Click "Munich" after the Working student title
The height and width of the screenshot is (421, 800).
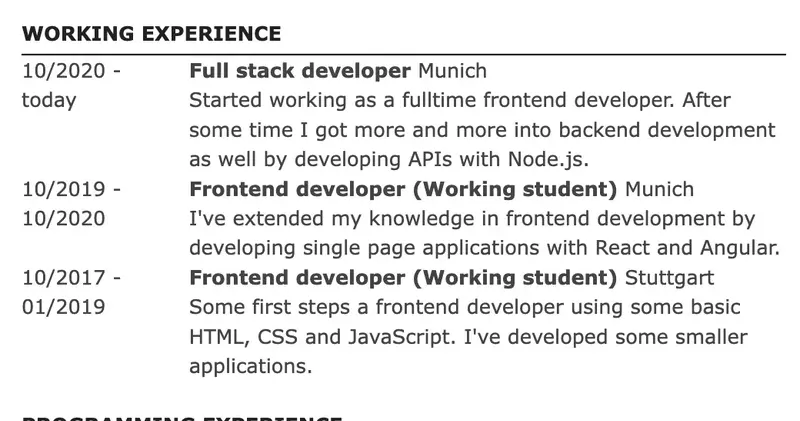pos(659,189)
